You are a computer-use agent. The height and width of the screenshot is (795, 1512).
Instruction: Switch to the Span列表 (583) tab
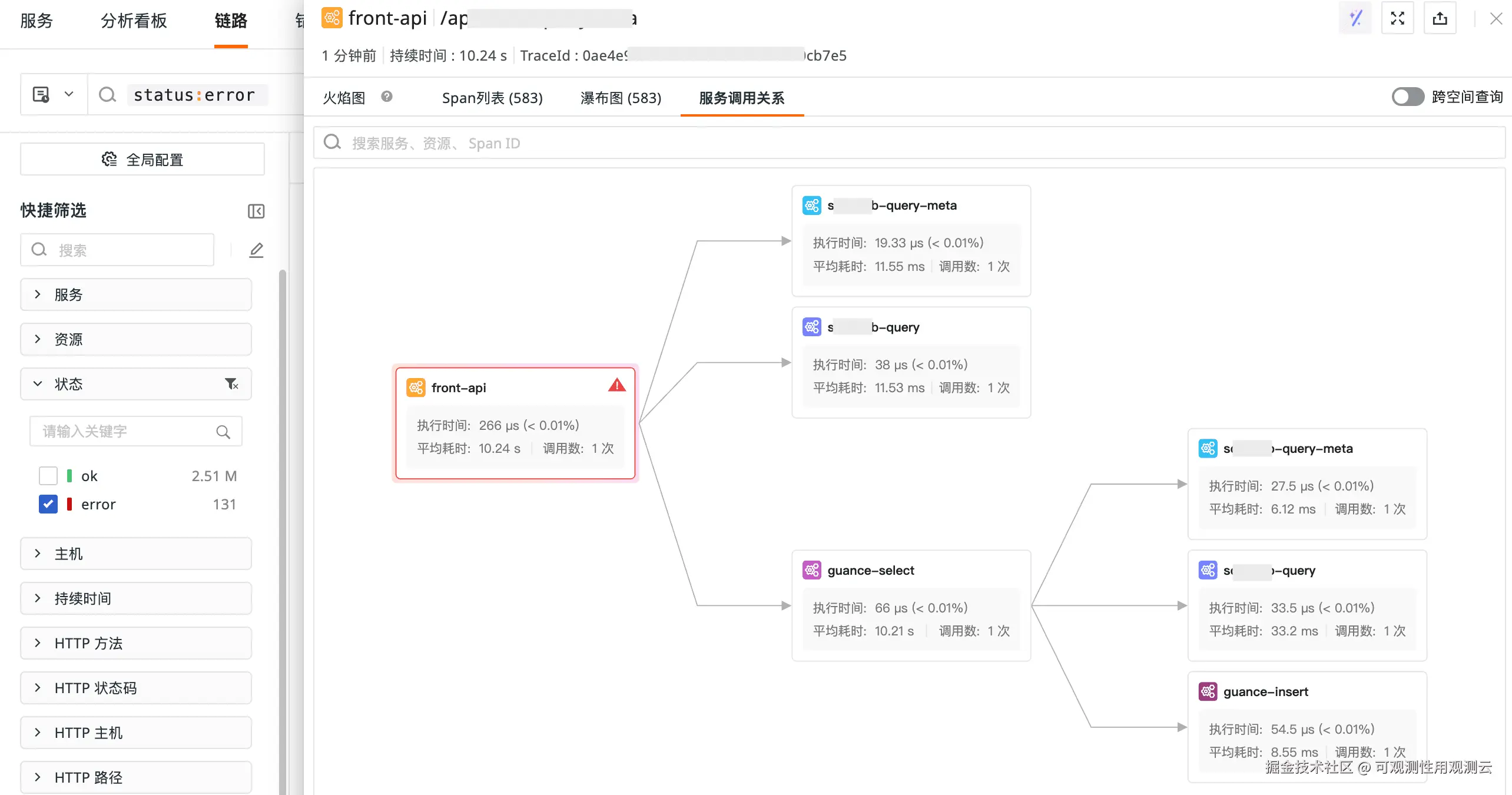tap(492, 98)
